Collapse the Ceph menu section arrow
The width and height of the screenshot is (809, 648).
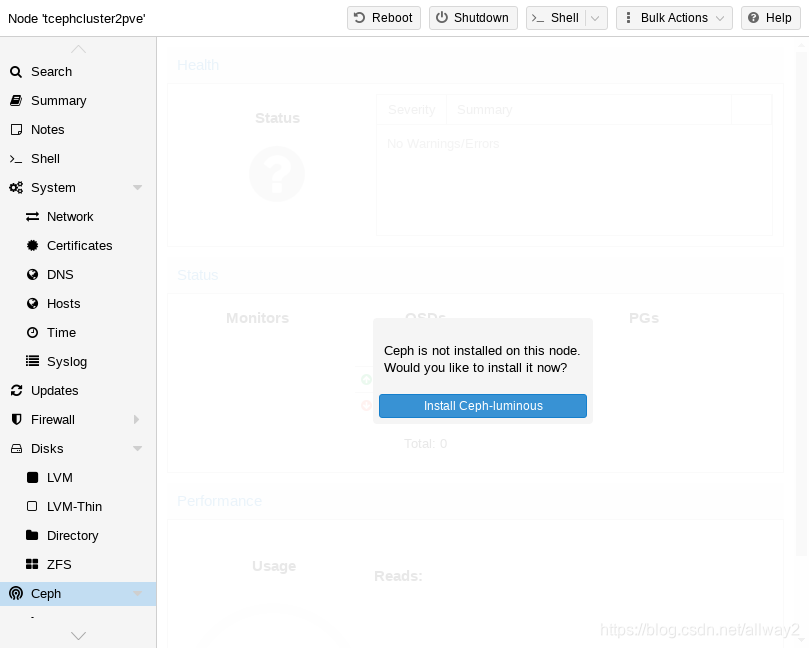pos(137,593)
